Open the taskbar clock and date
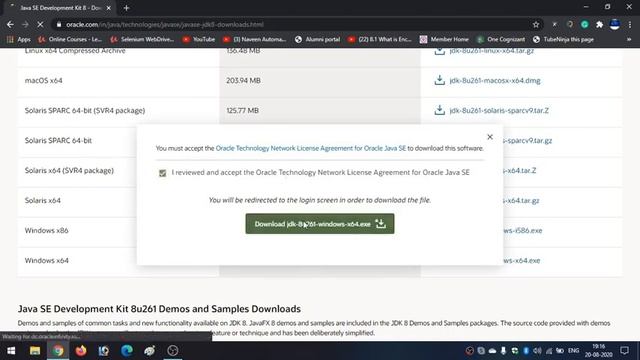Screen dimensions: 640x360 599,351
